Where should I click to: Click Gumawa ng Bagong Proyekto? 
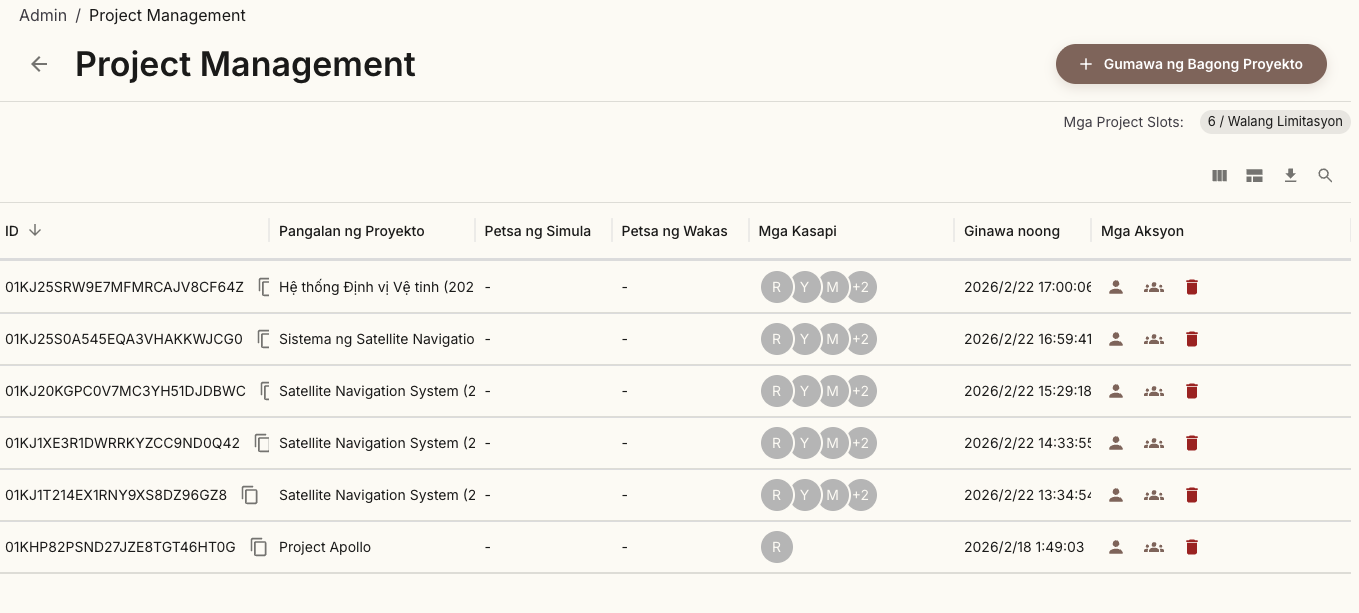click(1191, 63)
